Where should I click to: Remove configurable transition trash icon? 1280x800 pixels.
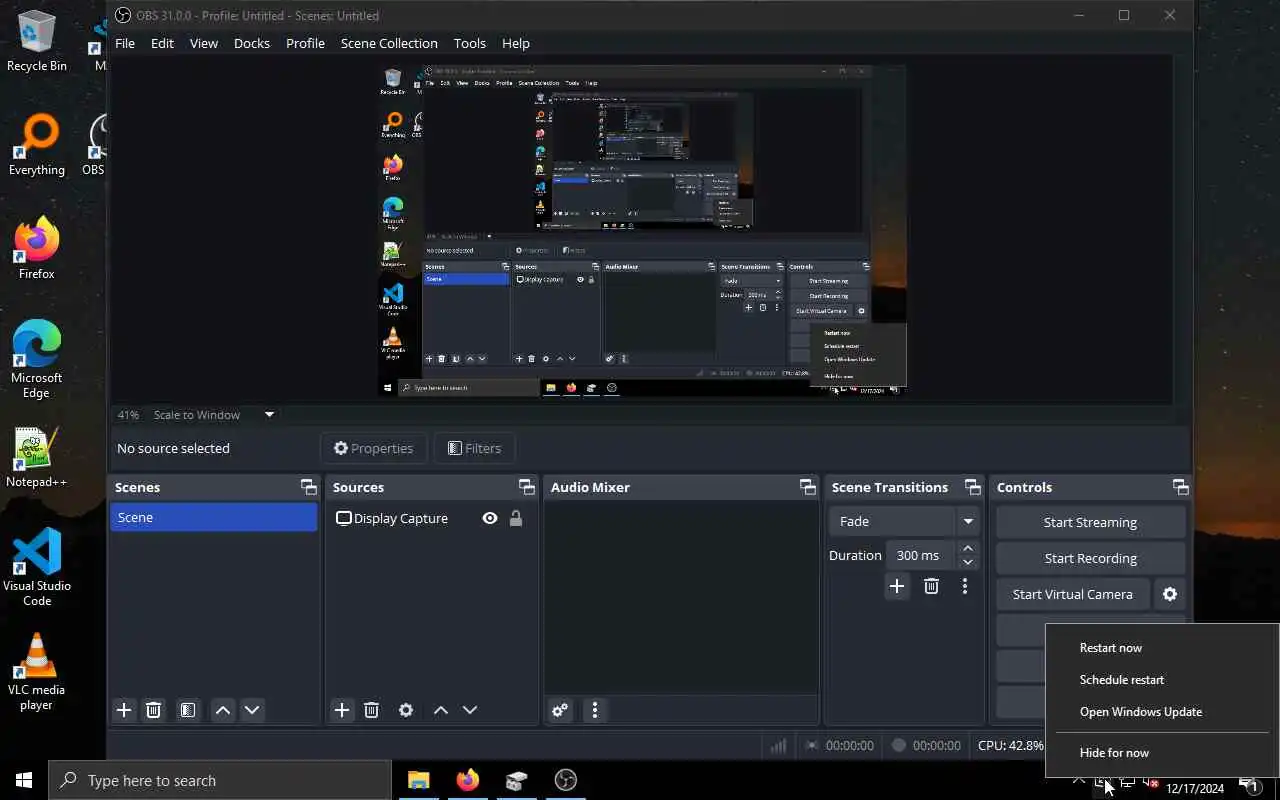click(931, 586)
